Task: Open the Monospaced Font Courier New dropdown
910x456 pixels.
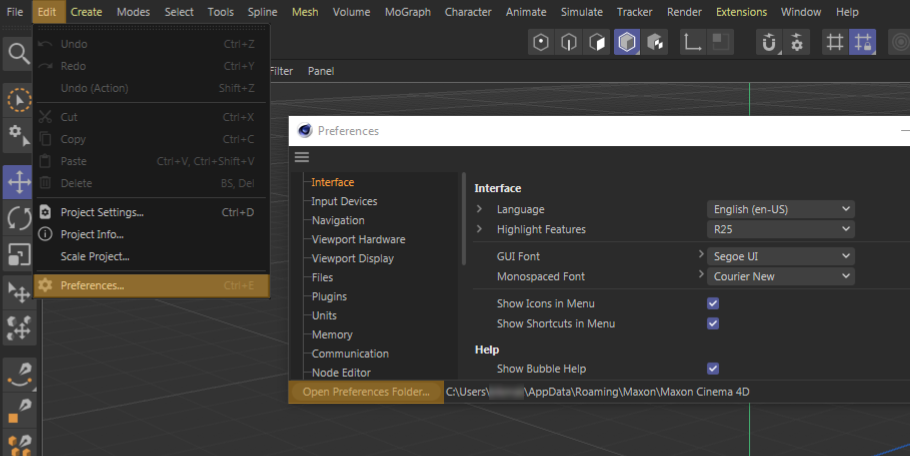Action: coord(781,277)
